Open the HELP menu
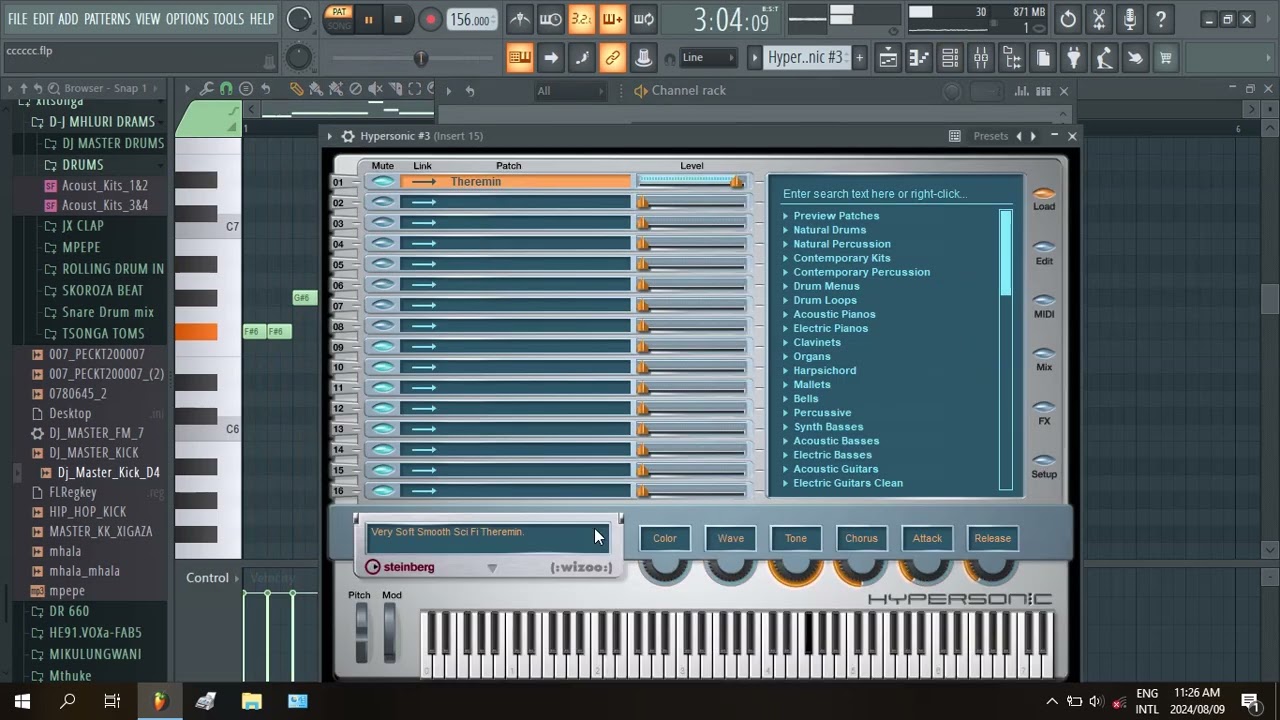The image size is (1280, 720). 262,19
